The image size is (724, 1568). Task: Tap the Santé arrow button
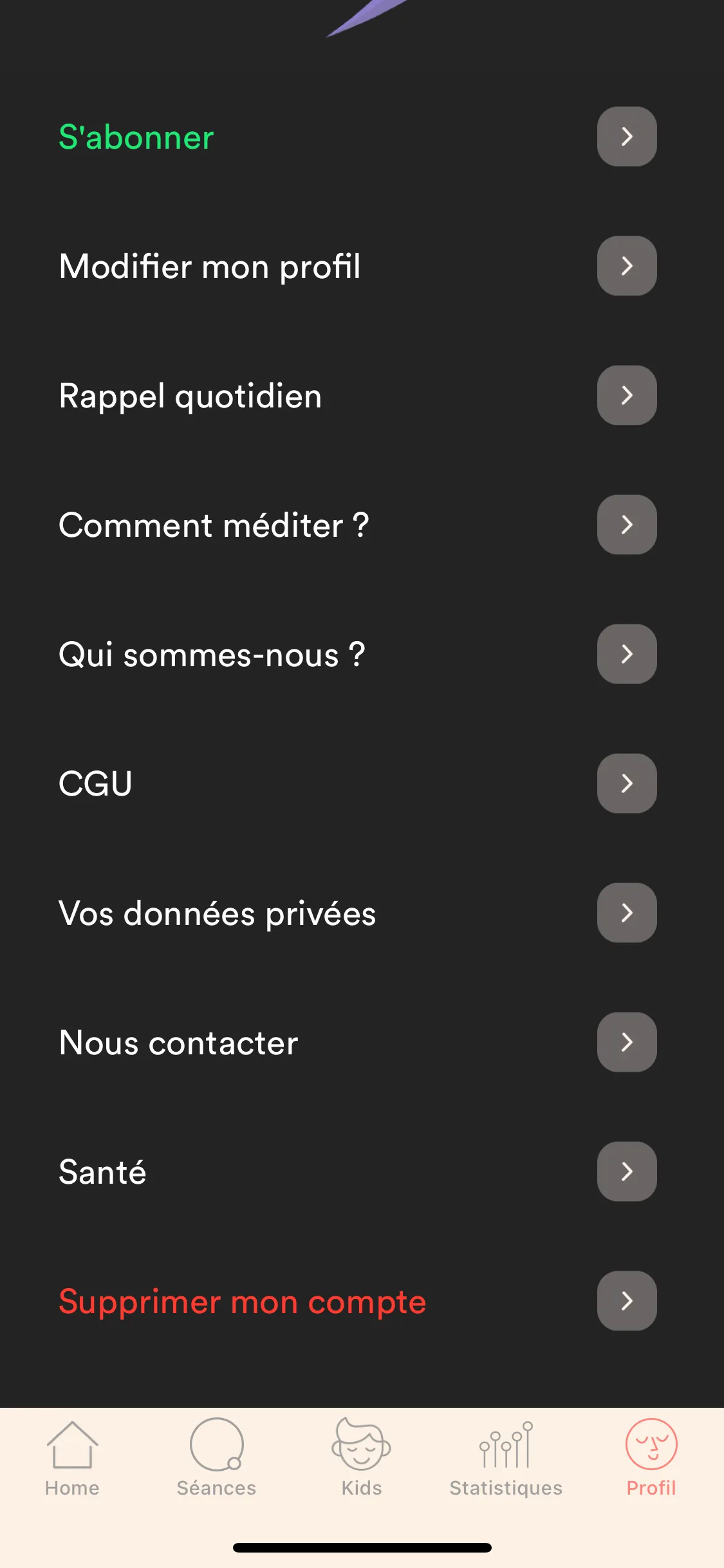coord(627,1171)
